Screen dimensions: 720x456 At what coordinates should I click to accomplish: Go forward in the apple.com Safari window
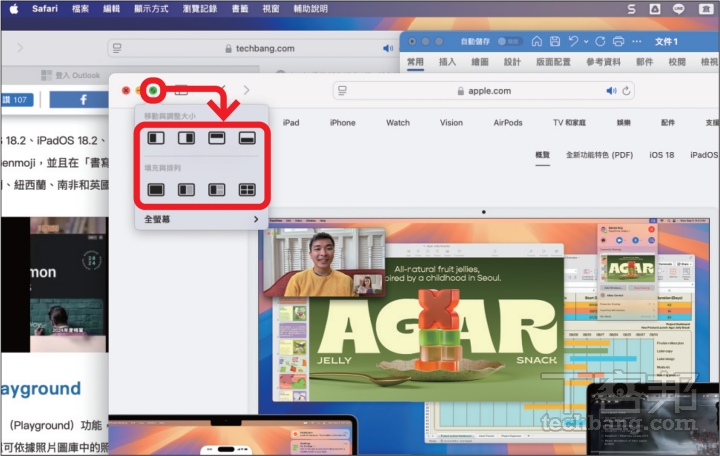click(247, 90)
